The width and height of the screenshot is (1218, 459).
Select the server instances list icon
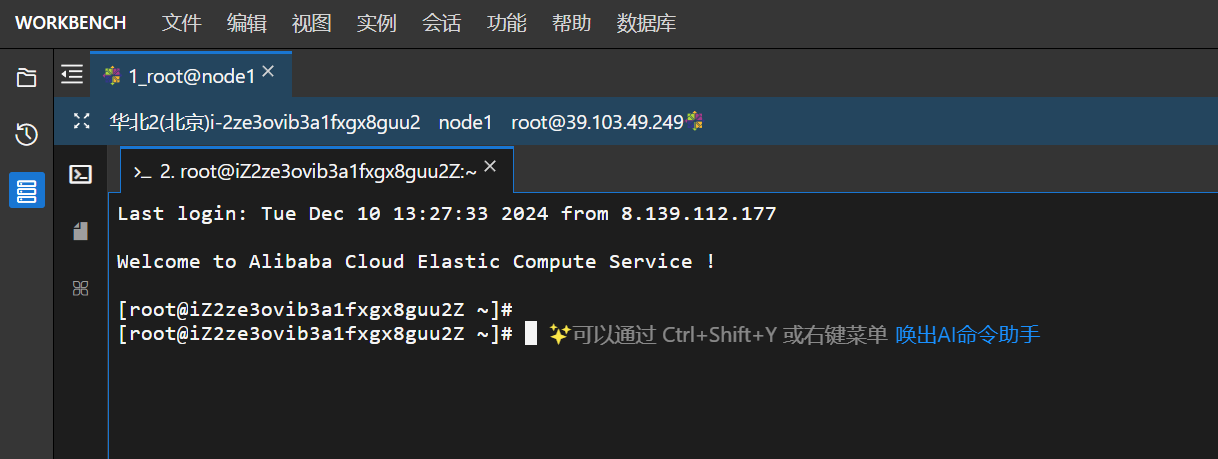pyautogui.click(x=27, y=189)
